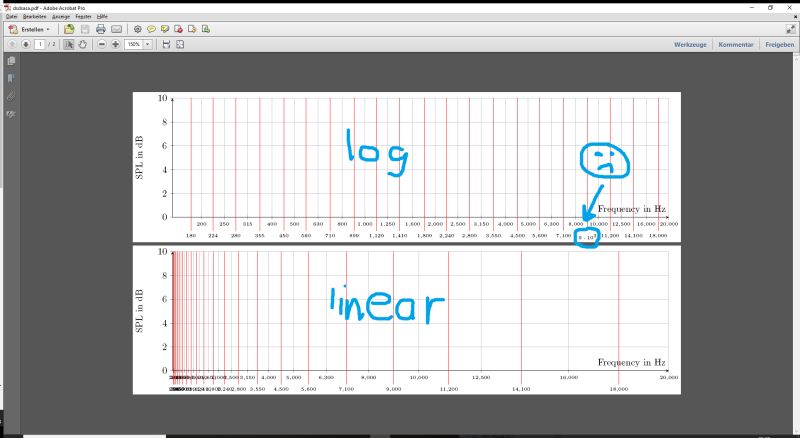The image size is (800, 438).
Task: Open the signatures sidebar icon
Action: 11,114
